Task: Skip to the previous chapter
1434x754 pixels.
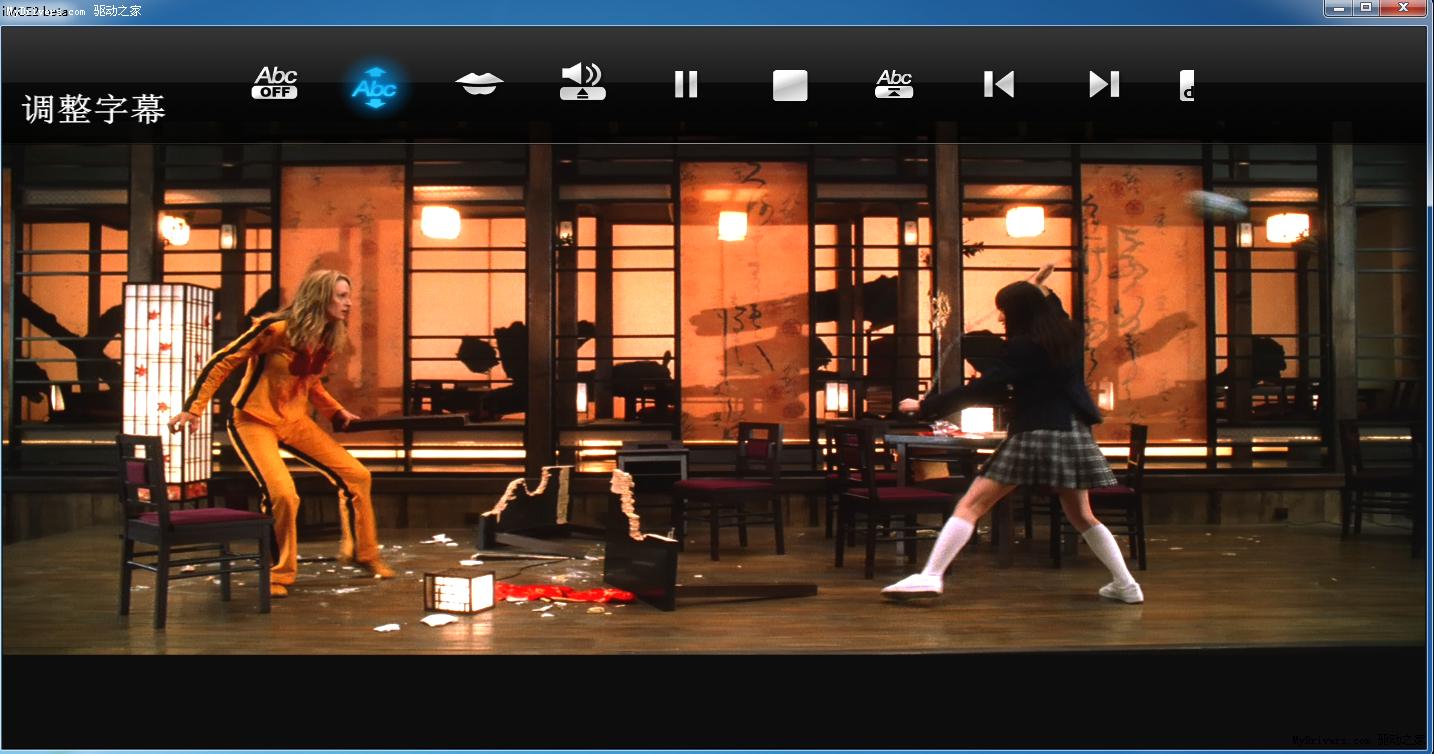Action: pos(998,84)
